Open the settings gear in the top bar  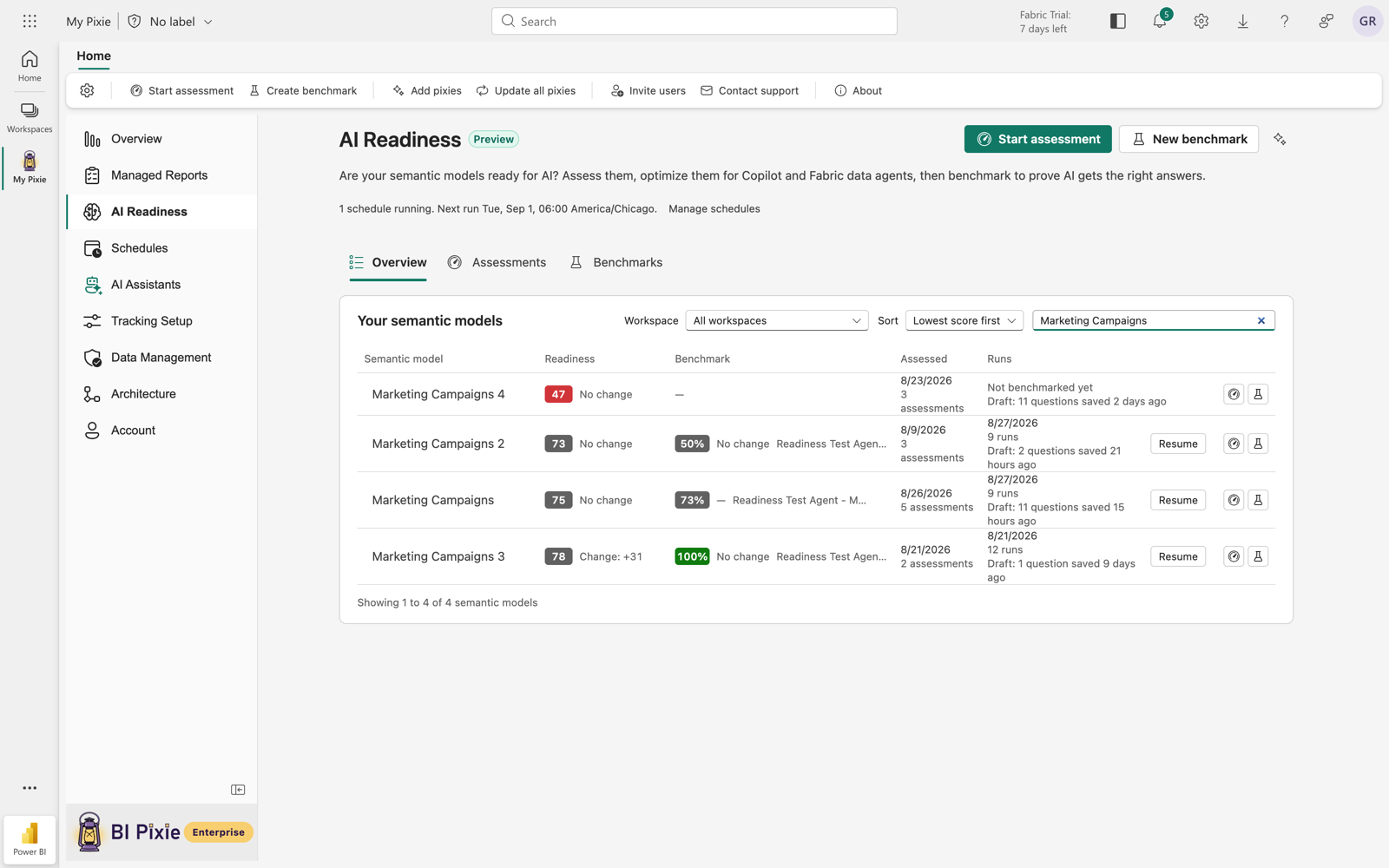(1201, 21)
